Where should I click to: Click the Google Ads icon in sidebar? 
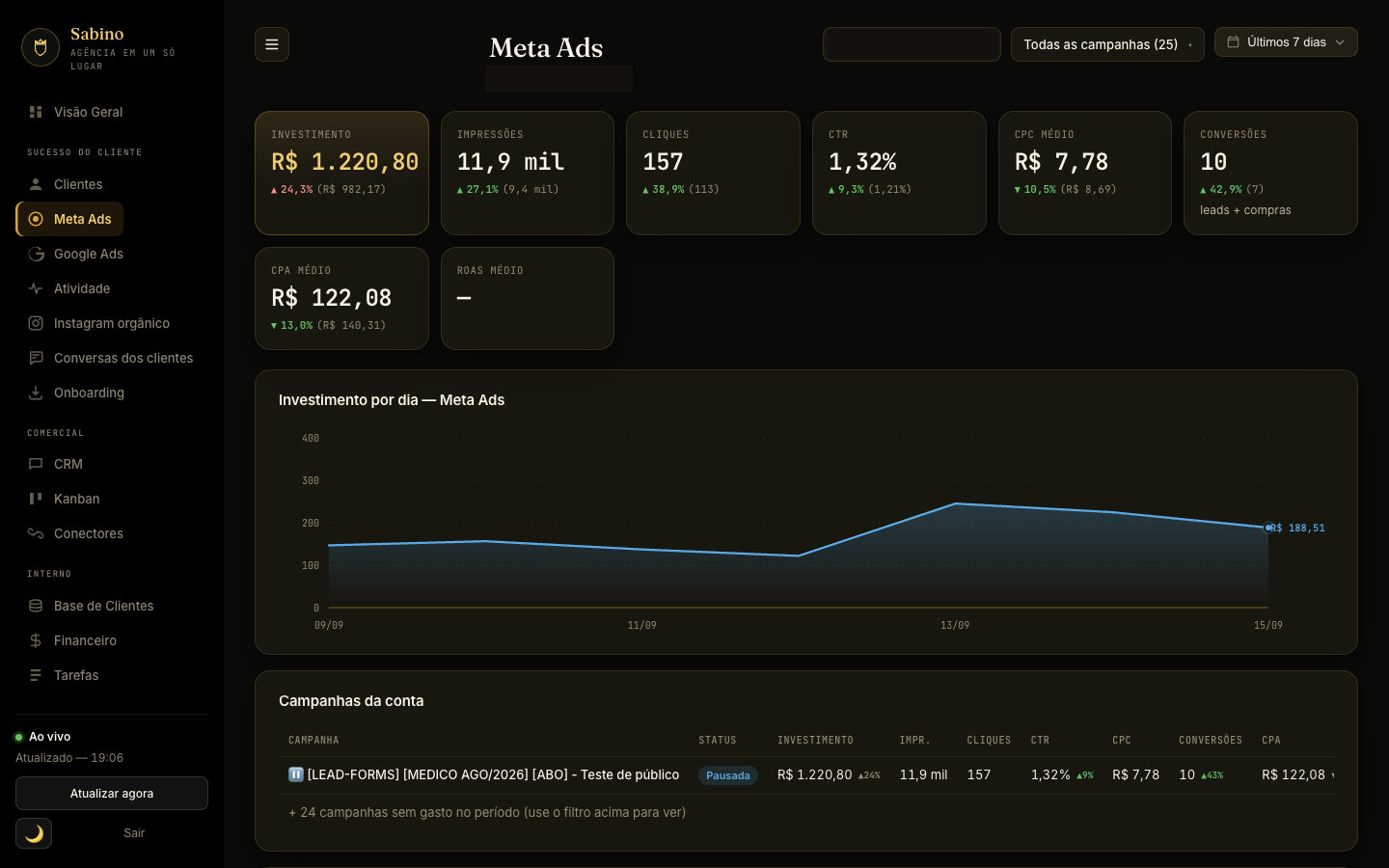click(36, 254)
